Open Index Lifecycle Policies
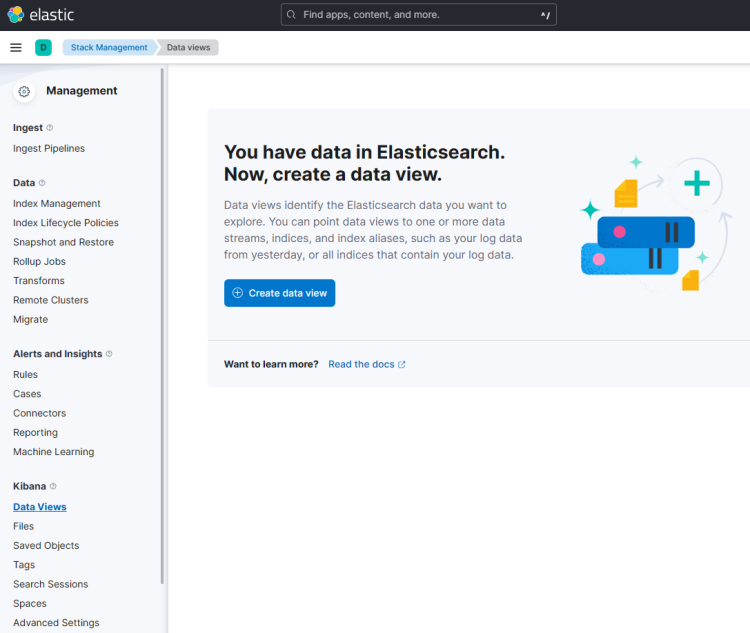 [x=66, y=223]
